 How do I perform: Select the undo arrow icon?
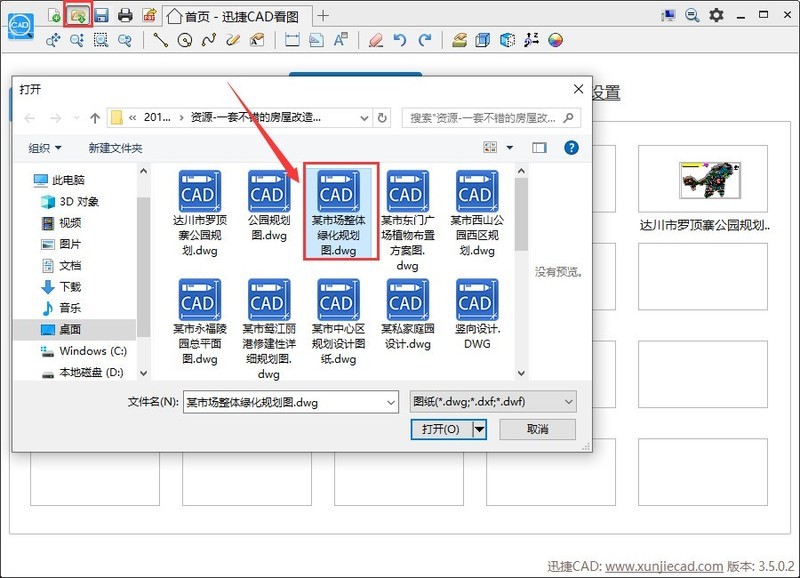point(400,40)
